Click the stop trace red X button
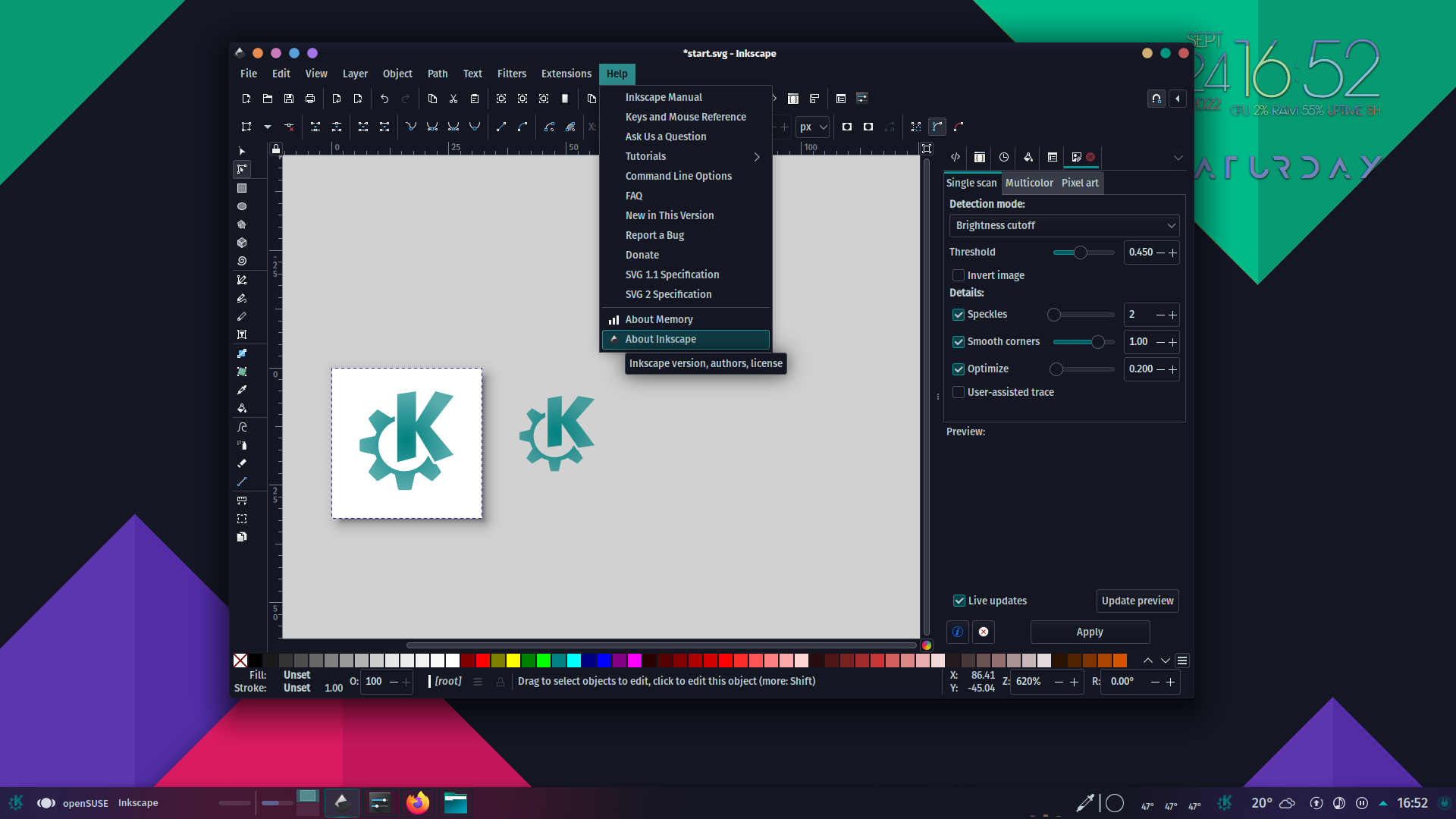Viewport: 1456px width, 819px height. [984, 632]
